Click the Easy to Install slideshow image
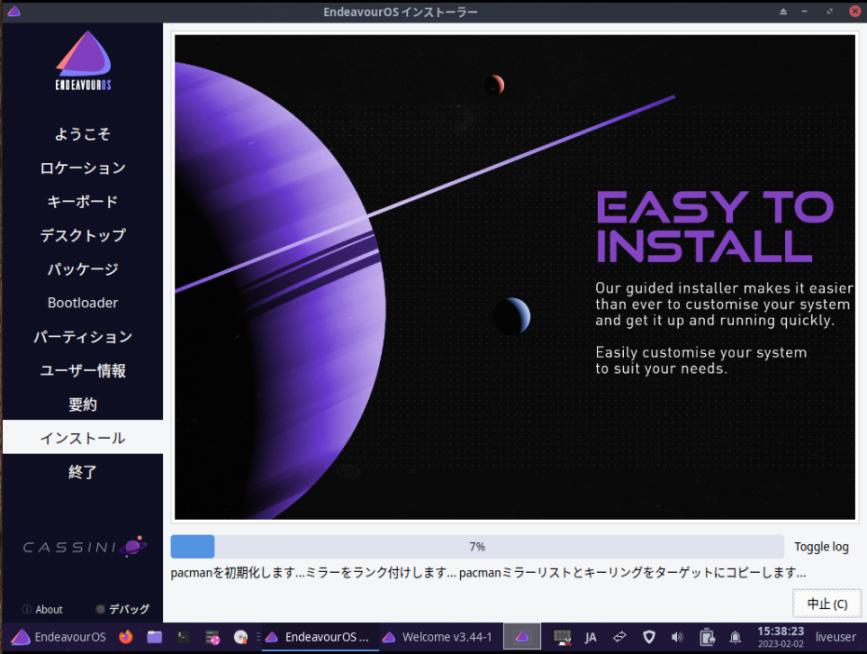Screen dimensions: 867x654 (x=515, y=277)
